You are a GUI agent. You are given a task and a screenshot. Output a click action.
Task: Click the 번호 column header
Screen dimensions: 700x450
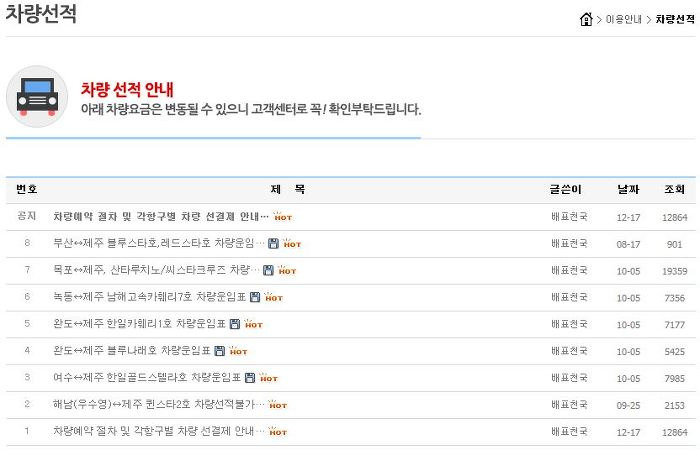(x=27, y=189)
